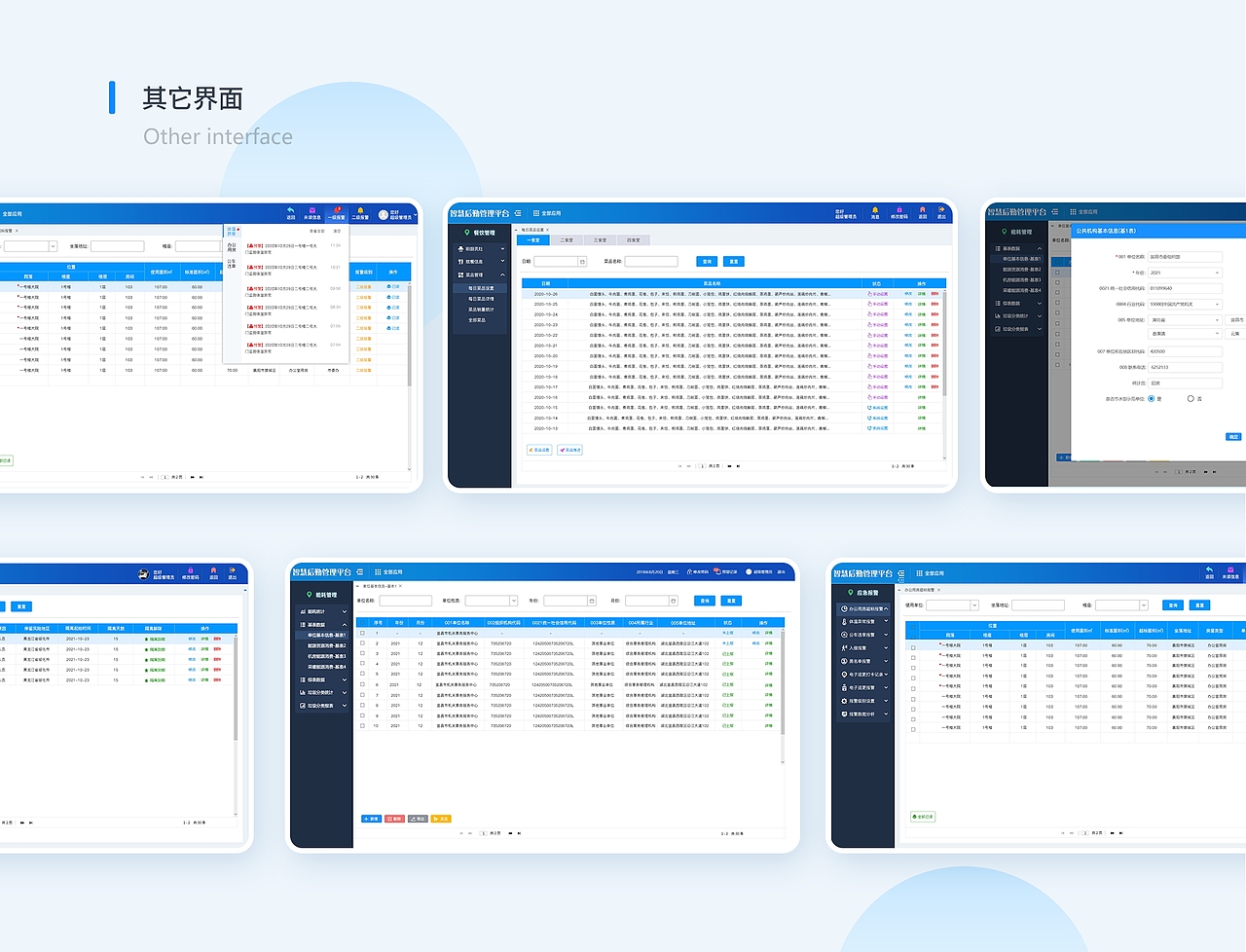Screen dimensions: 1246x952
Task: Click the 一级报警 alarm icon in the top-left window
Action: point(337,211)
